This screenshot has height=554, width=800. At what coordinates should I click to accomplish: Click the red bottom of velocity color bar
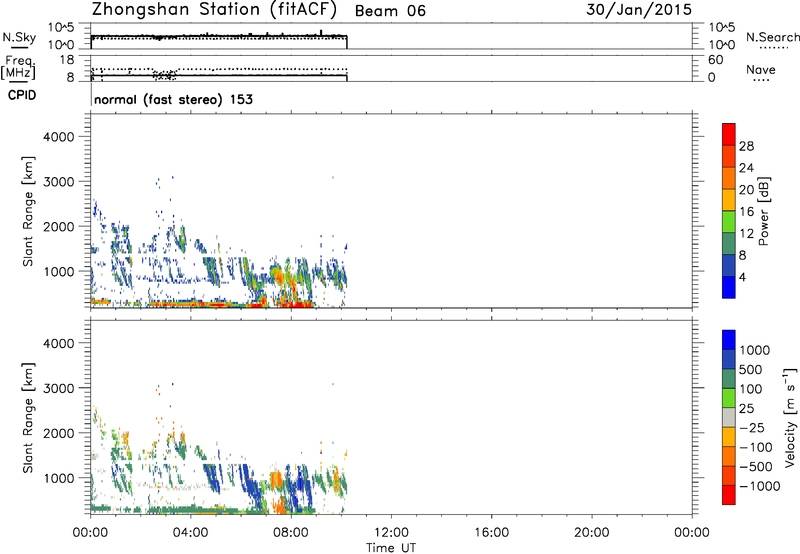[729, 495]
